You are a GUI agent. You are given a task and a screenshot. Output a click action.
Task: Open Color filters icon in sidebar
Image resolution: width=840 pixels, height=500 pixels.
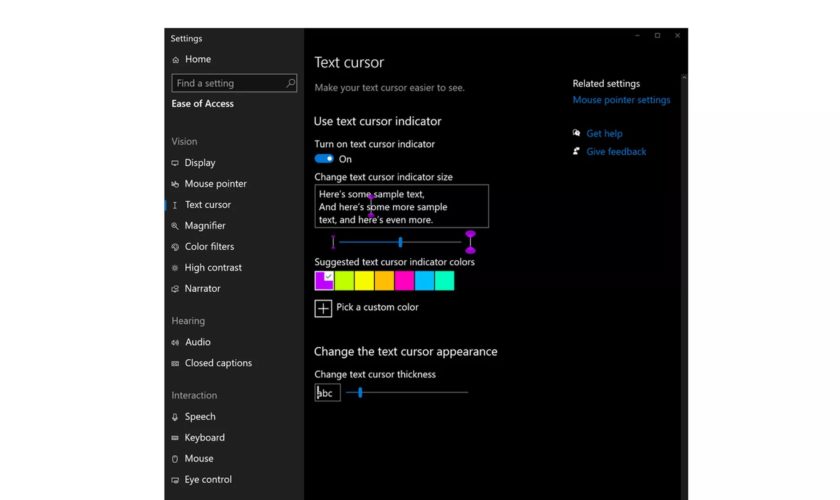click(176, 247)
